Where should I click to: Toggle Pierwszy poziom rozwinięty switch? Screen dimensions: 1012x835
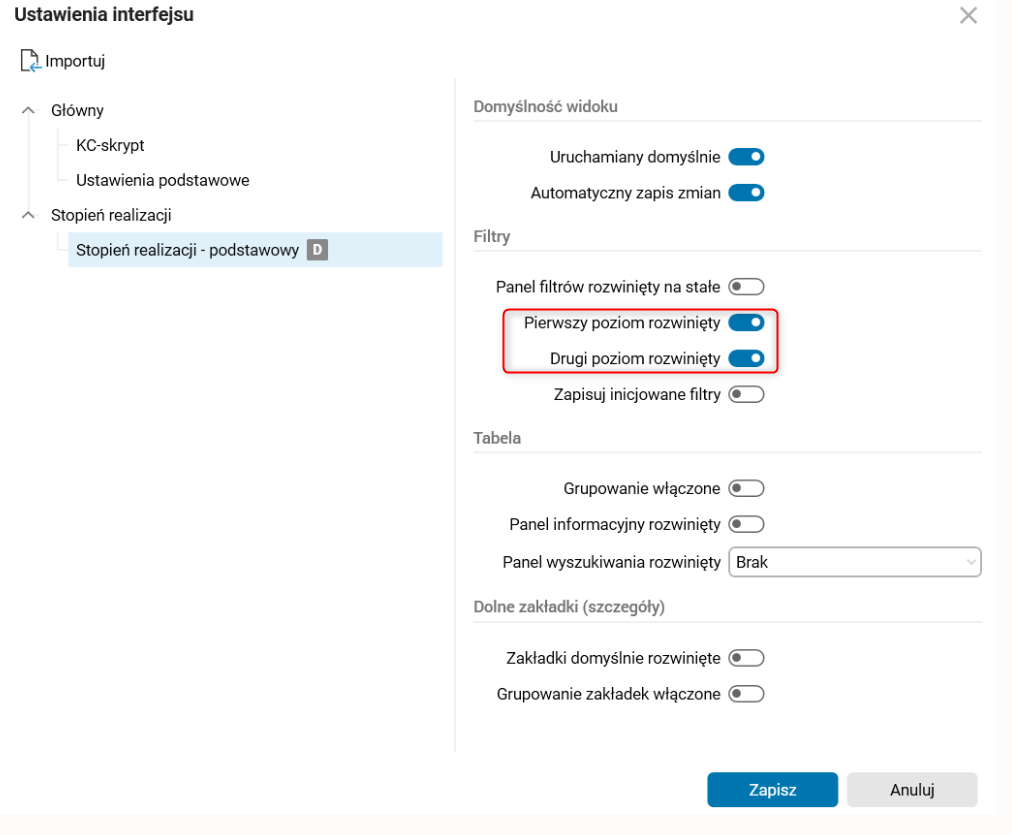tap(746, 323)
